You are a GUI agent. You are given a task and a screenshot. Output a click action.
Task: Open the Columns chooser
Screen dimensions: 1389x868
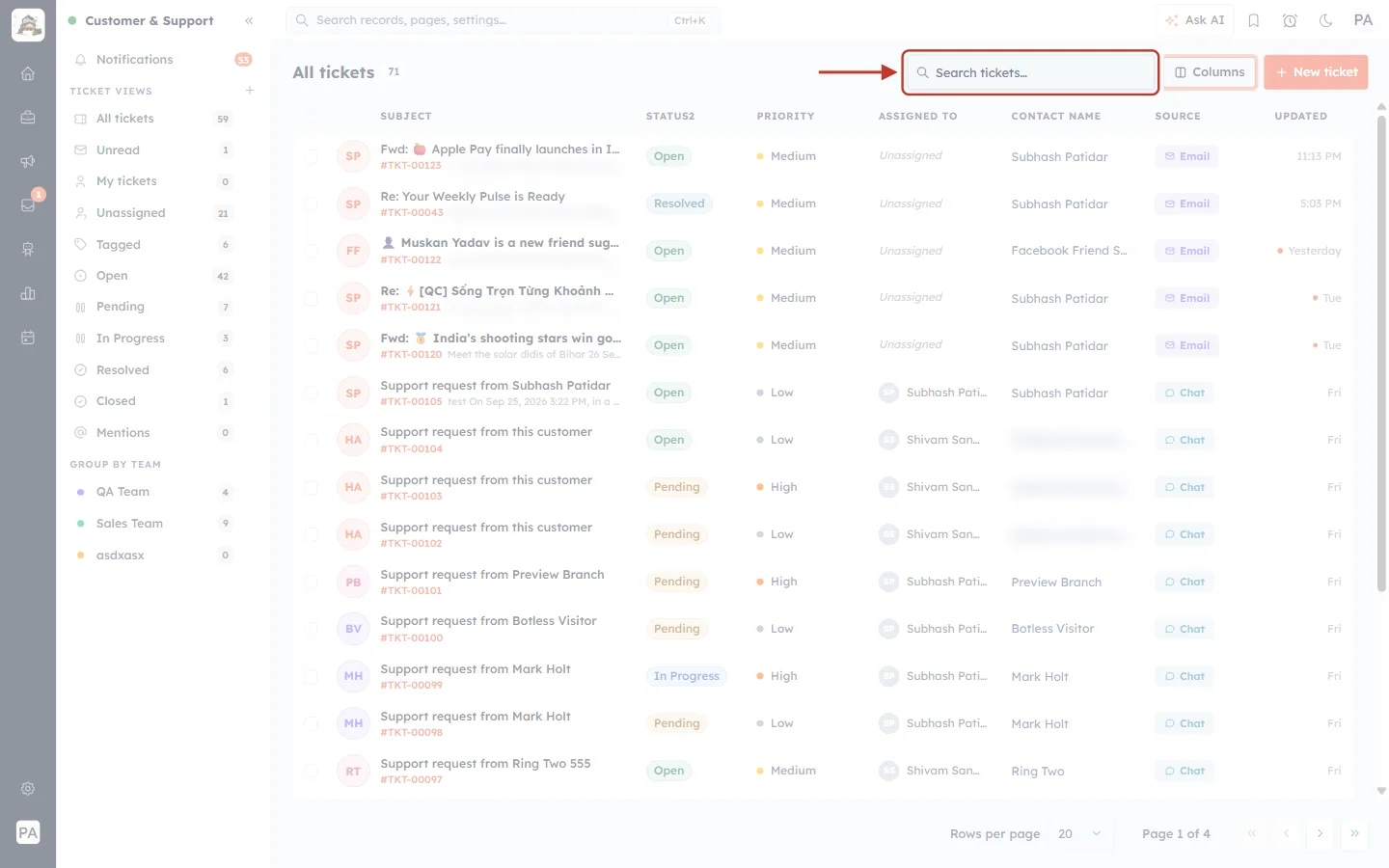click(1210, 72)
